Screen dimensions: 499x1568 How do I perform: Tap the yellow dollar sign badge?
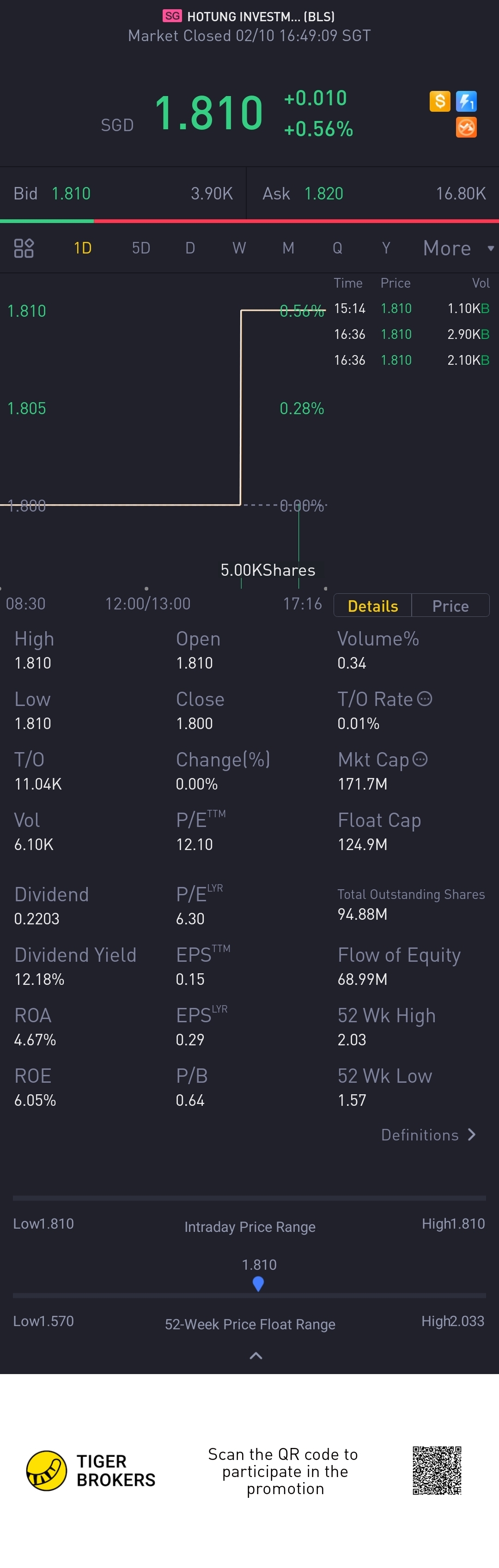(x=439, y=101)
